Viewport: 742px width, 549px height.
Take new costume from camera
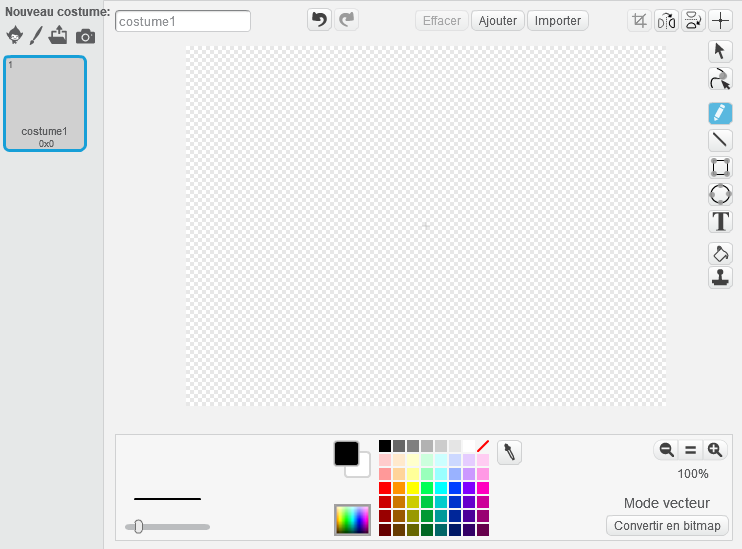point(86,36)
